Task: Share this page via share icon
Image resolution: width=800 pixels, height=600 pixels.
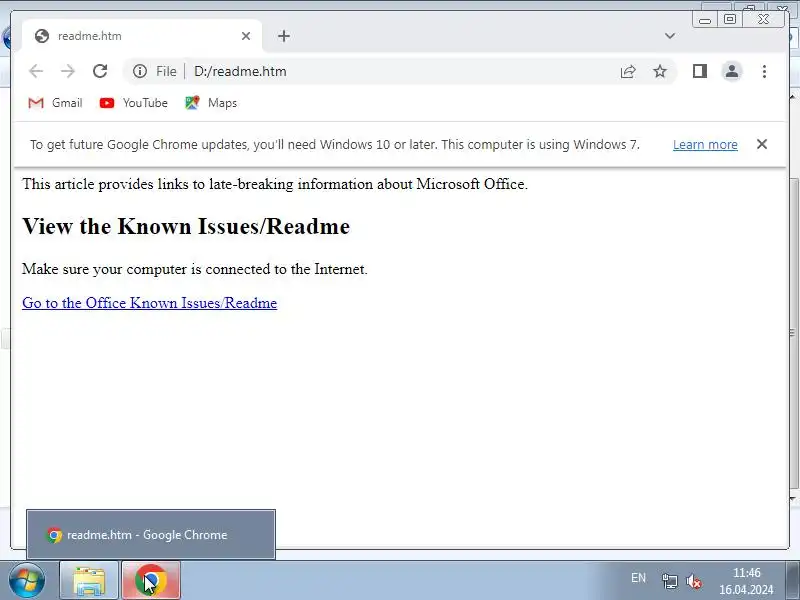Action: point(628,71)
